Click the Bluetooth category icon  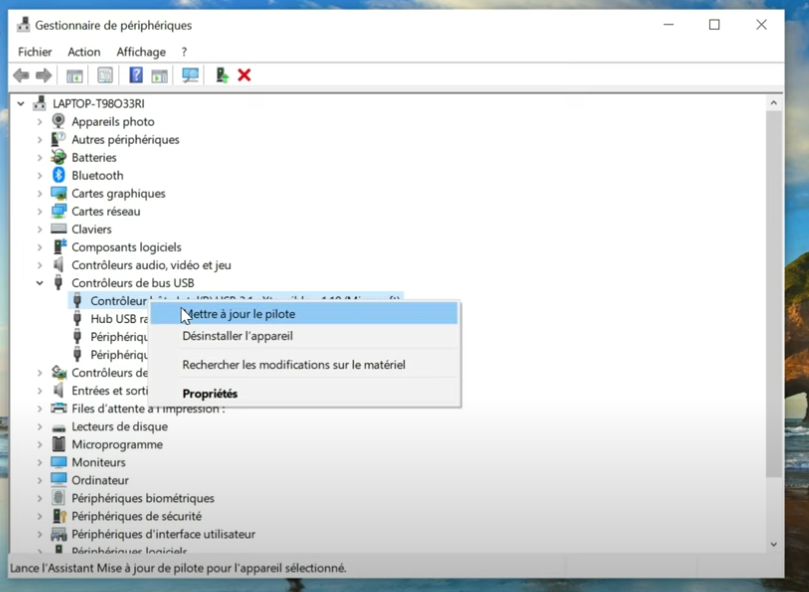58,175
